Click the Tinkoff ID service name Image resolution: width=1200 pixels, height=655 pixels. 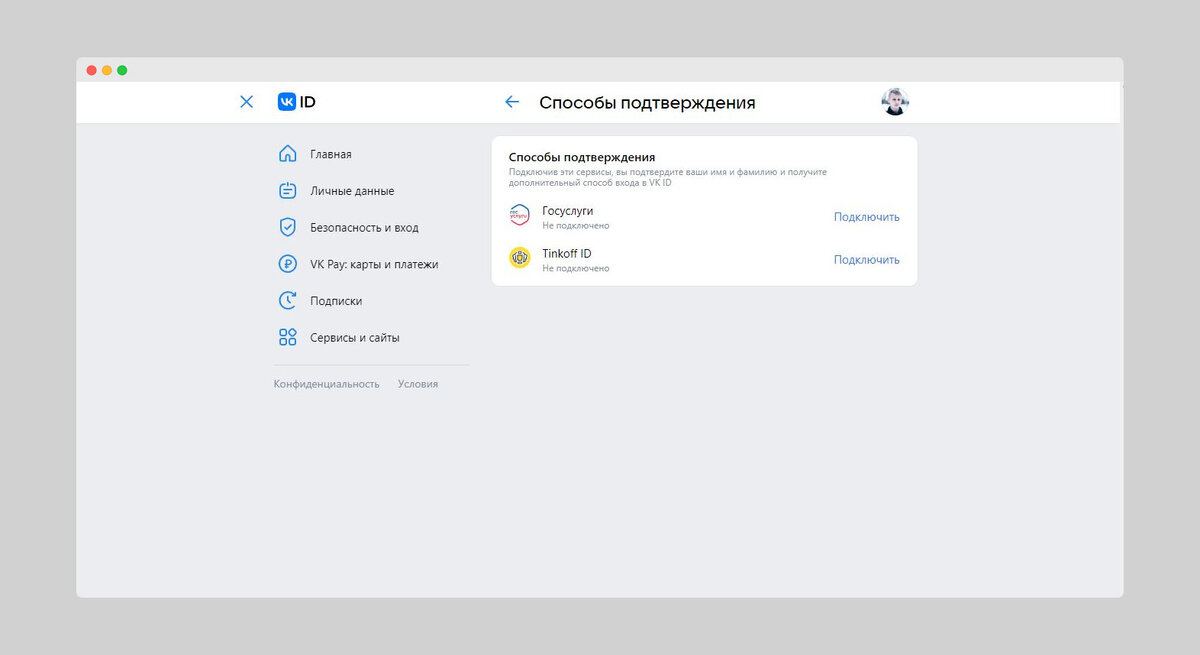point(567,253)
